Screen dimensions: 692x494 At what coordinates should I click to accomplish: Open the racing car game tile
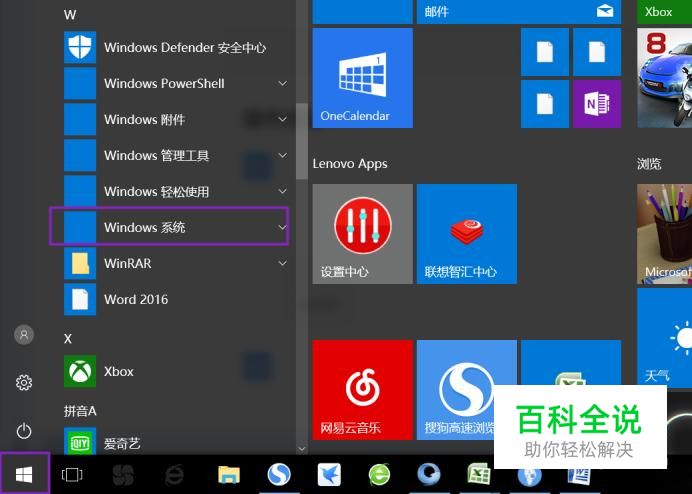tap(665, 78)
